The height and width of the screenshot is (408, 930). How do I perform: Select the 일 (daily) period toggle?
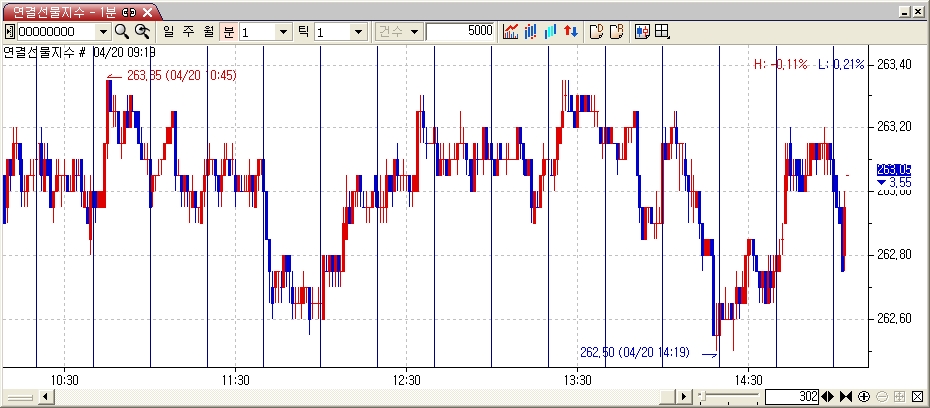click(169, 31)
